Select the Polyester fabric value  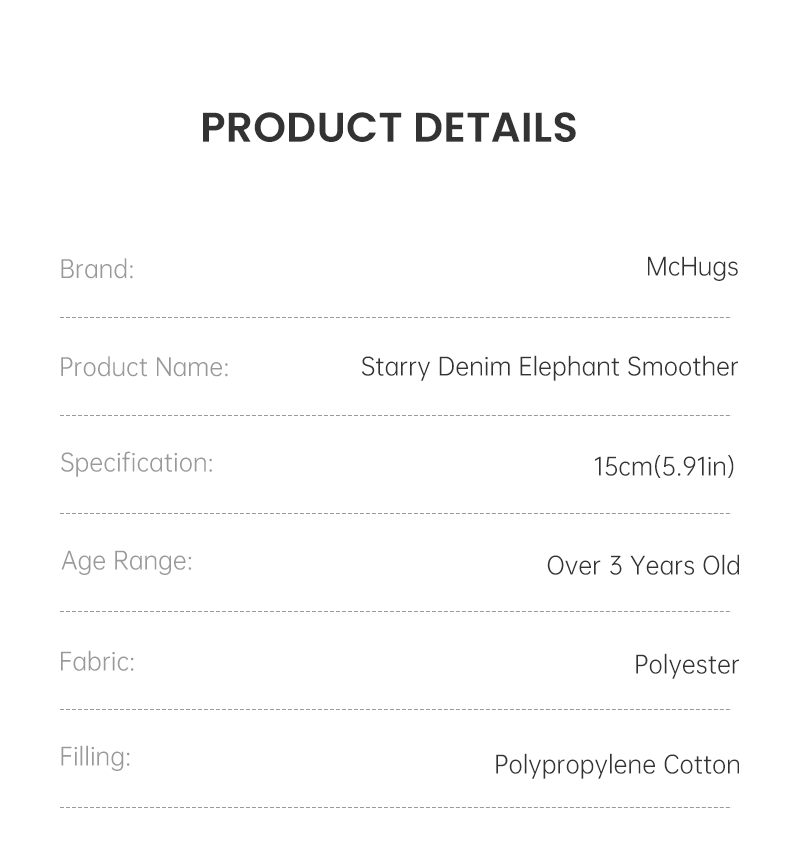[x=686, y=665]
